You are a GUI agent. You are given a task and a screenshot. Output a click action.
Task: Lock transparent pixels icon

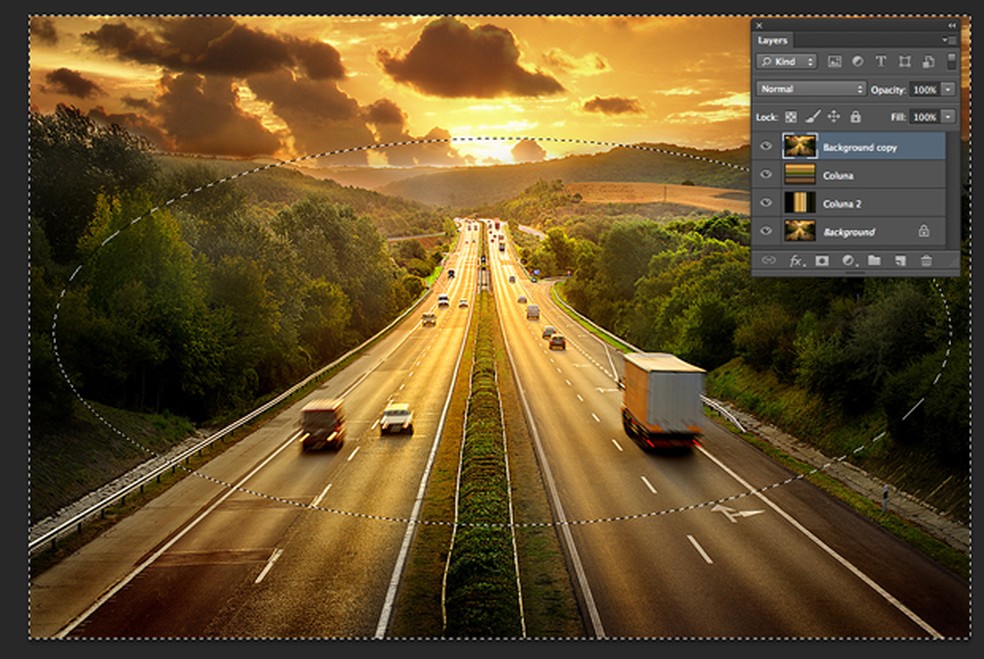(x=791, y=117)
